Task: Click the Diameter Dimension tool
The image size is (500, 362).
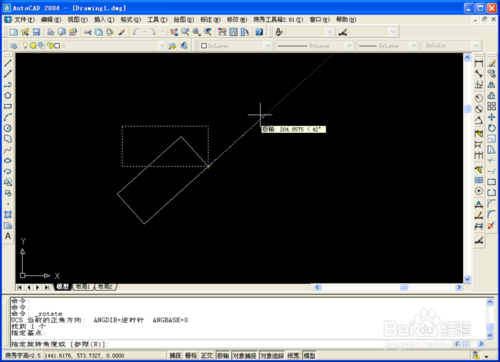Action: 479,109
